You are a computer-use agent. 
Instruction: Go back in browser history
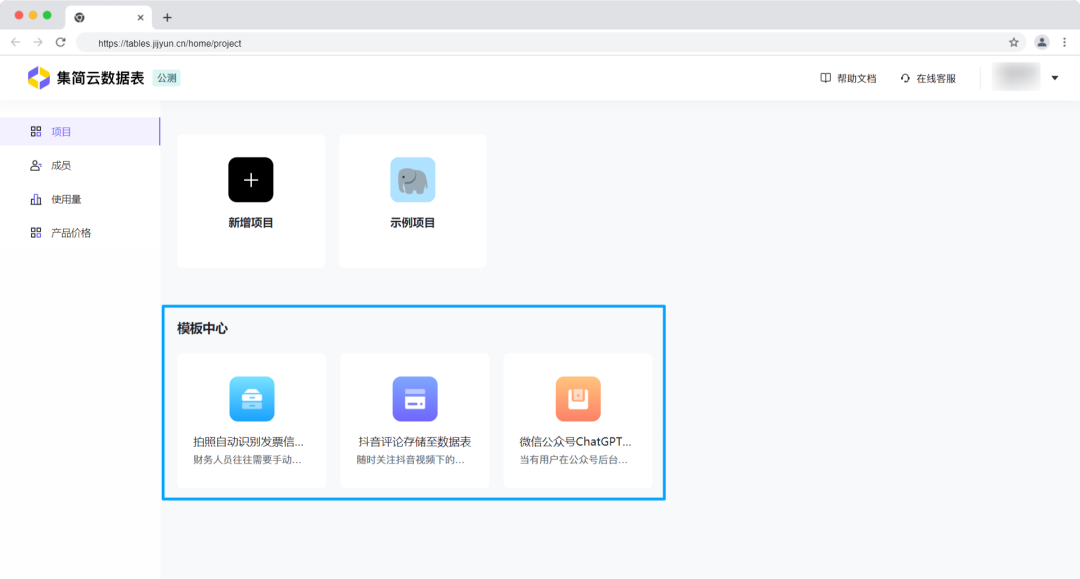[16, 43]
